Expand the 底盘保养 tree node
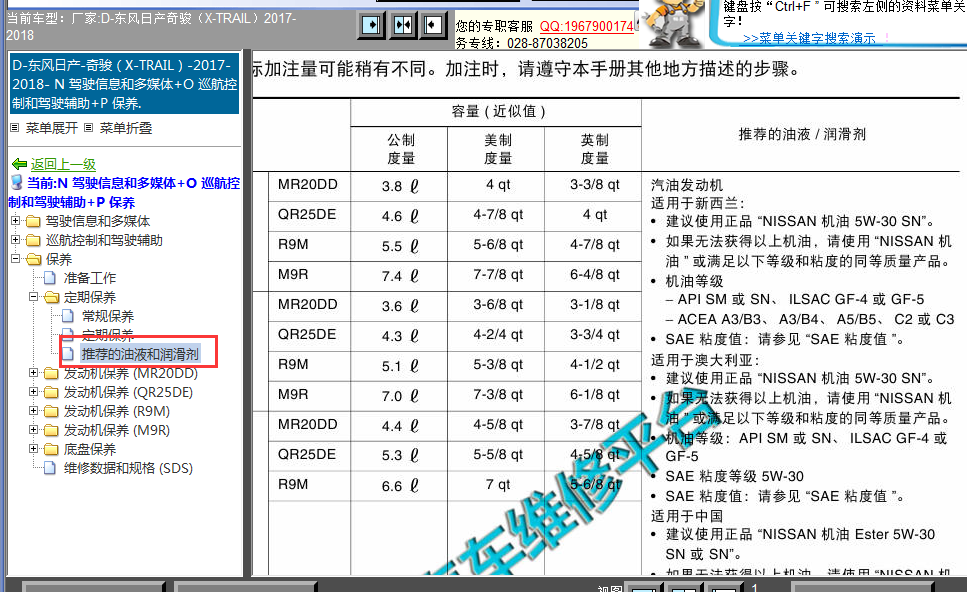 pos(34,448)
